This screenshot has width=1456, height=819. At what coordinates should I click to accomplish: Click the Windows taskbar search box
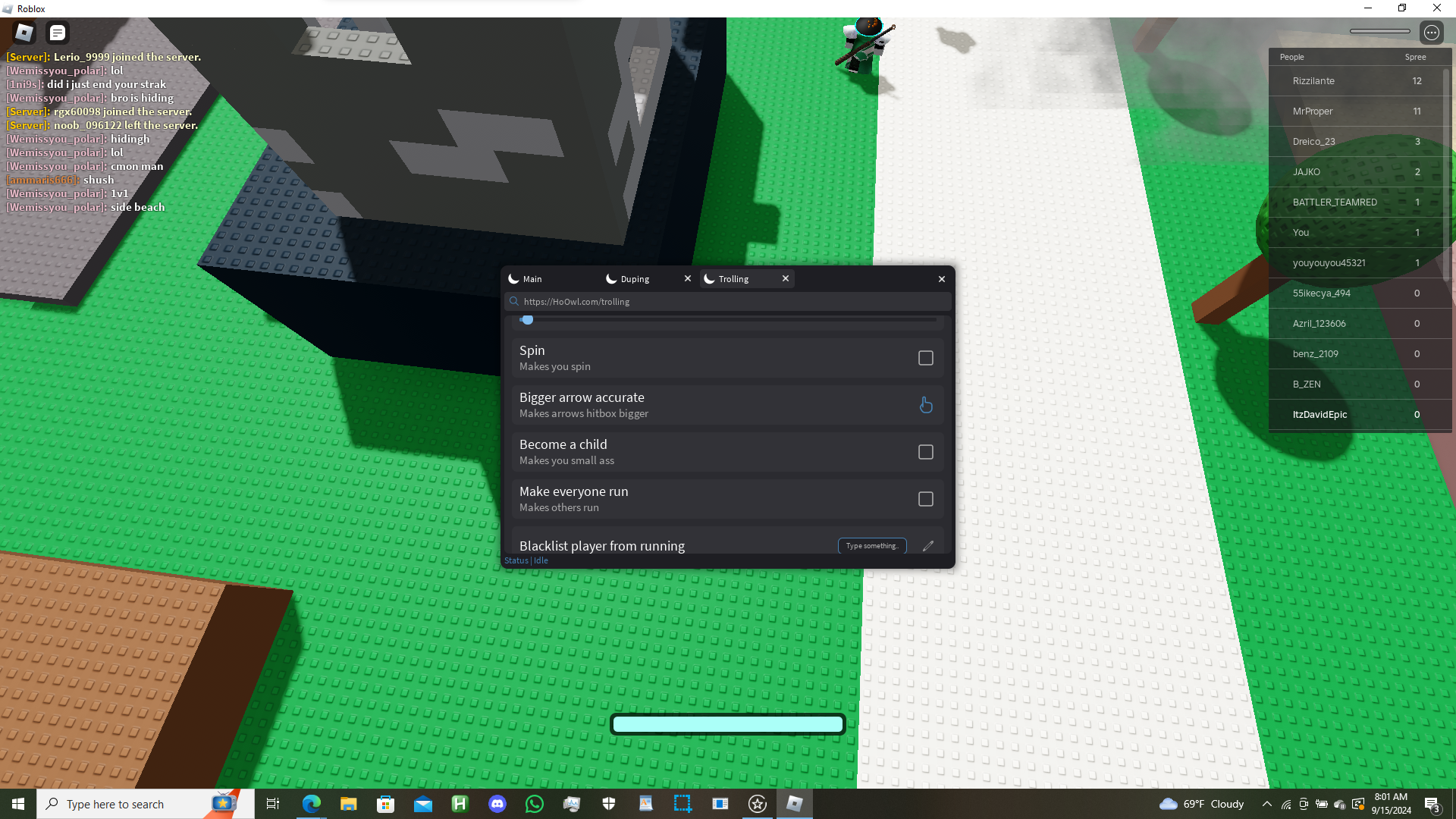146,804
